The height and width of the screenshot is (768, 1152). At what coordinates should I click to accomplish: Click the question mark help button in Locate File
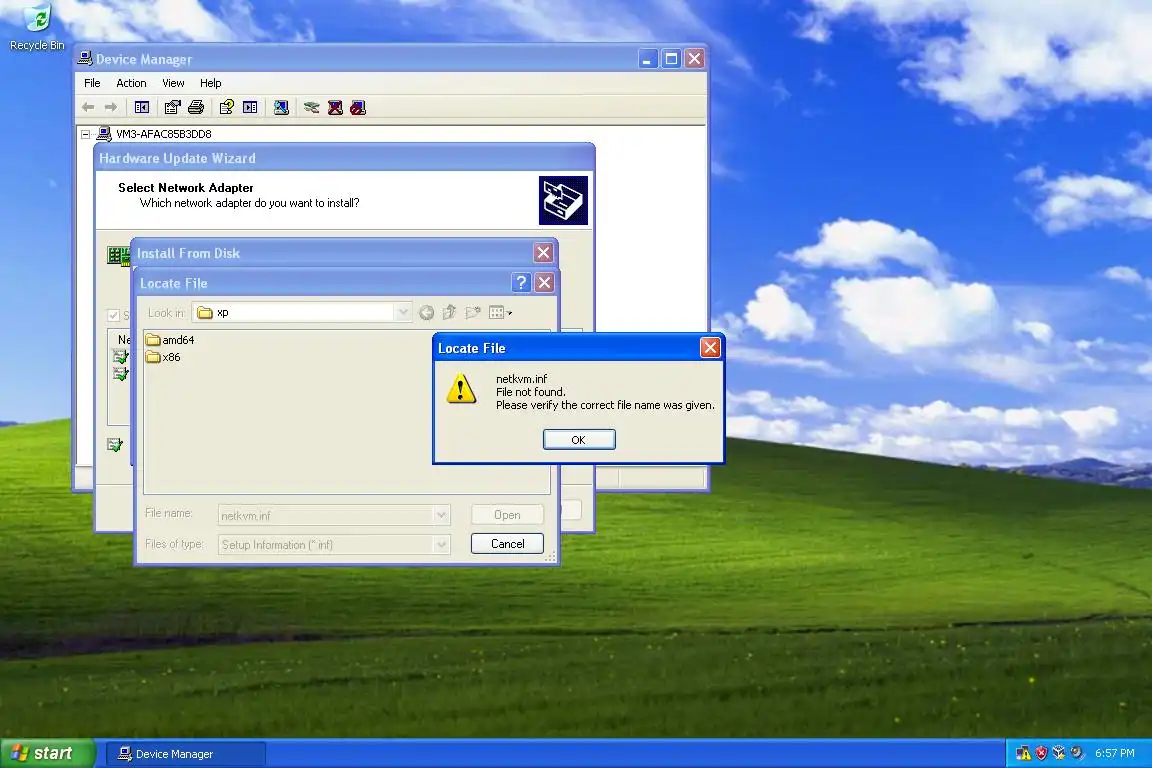[x=521, y=283]
